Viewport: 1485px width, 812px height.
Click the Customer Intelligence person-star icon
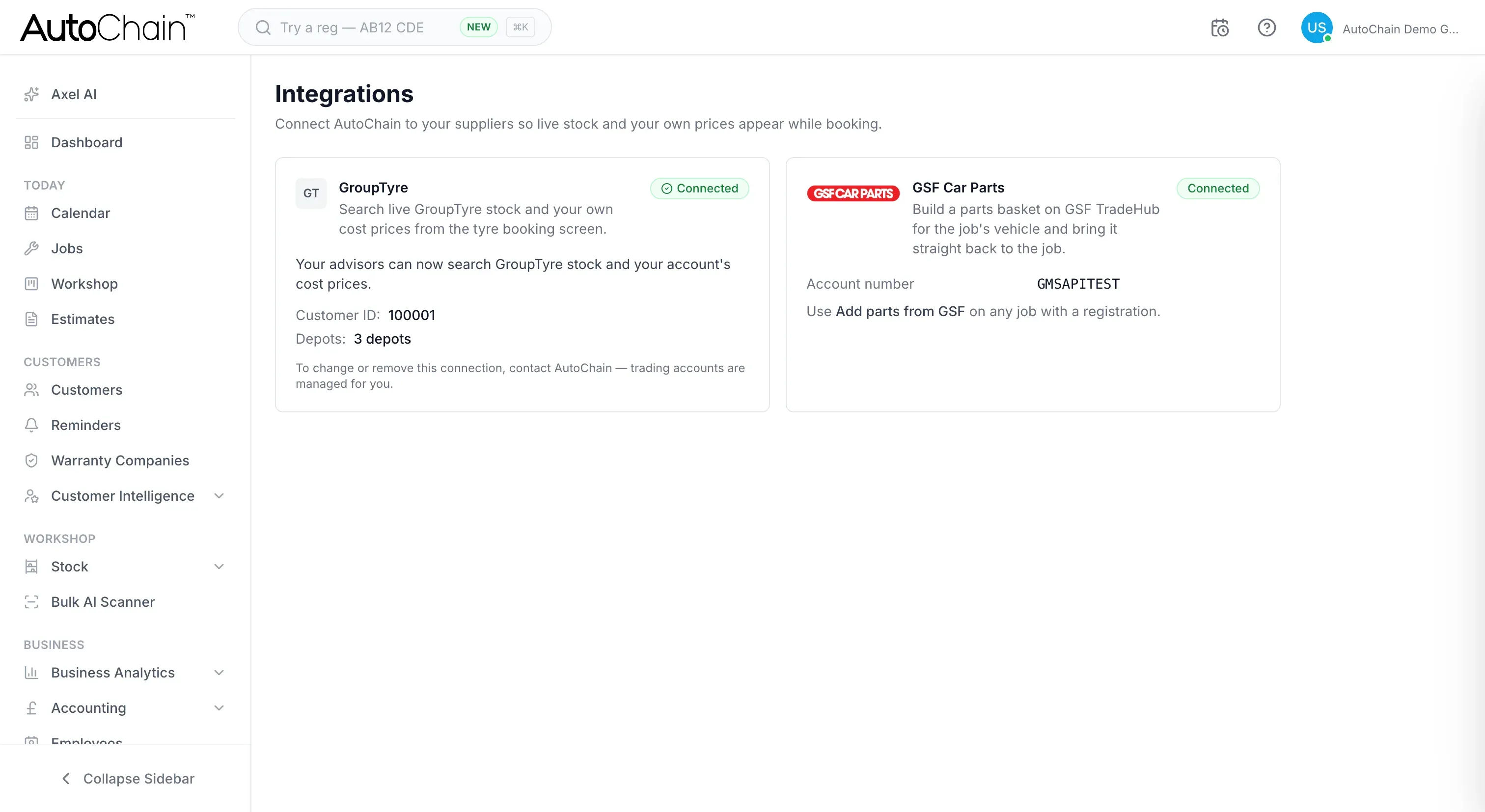31,496
